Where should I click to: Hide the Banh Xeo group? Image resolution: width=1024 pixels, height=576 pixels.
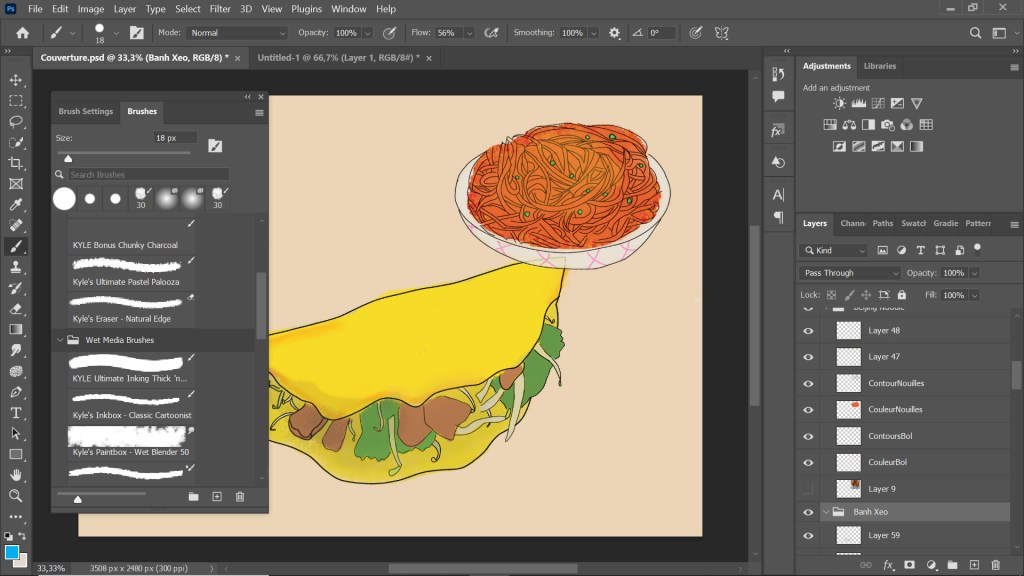coord(809,512)
